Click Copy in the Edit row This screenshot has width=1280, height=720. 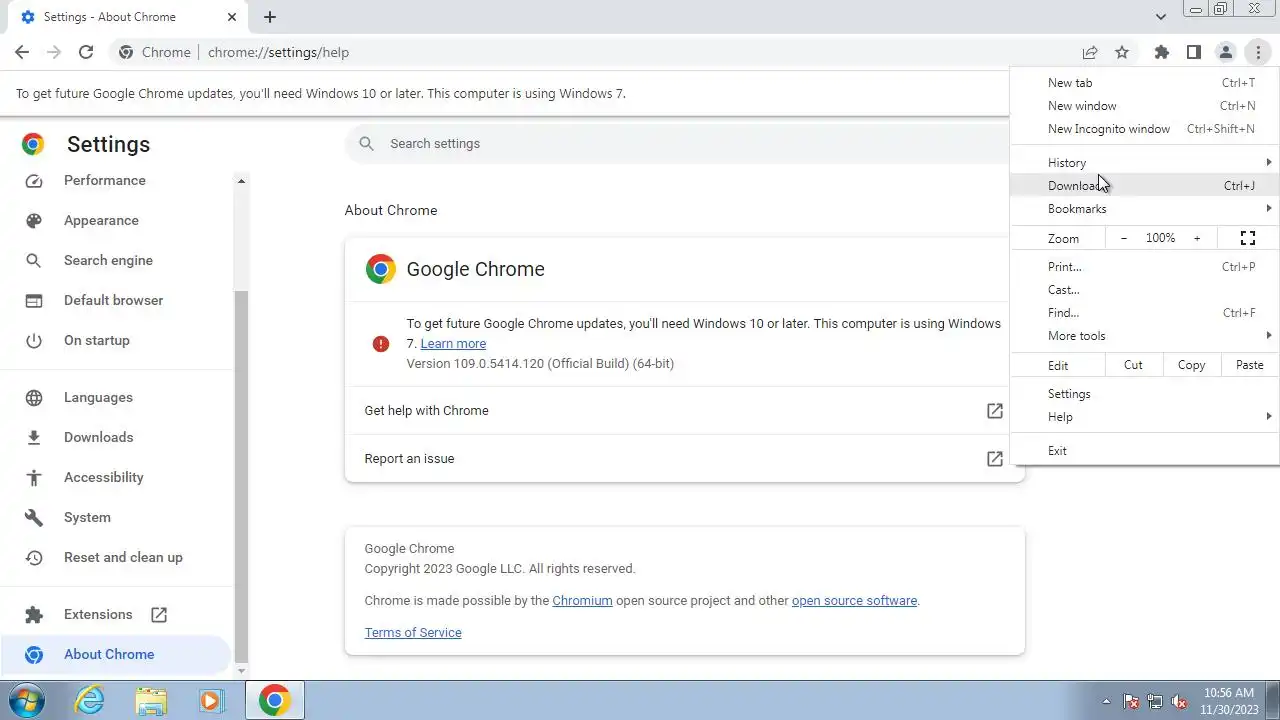(1191, 365)
